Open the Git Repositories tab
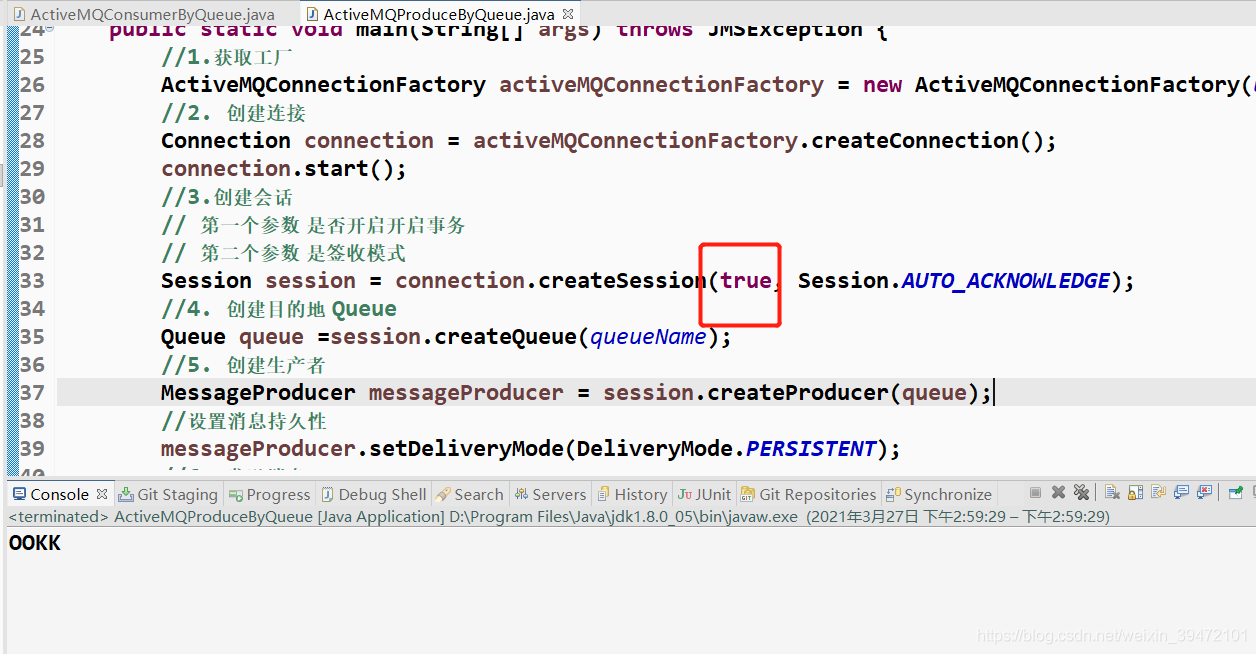Image resolution: width=1256 pixels, height=654 pixels. pyautogui.click(x=810, y=494)
